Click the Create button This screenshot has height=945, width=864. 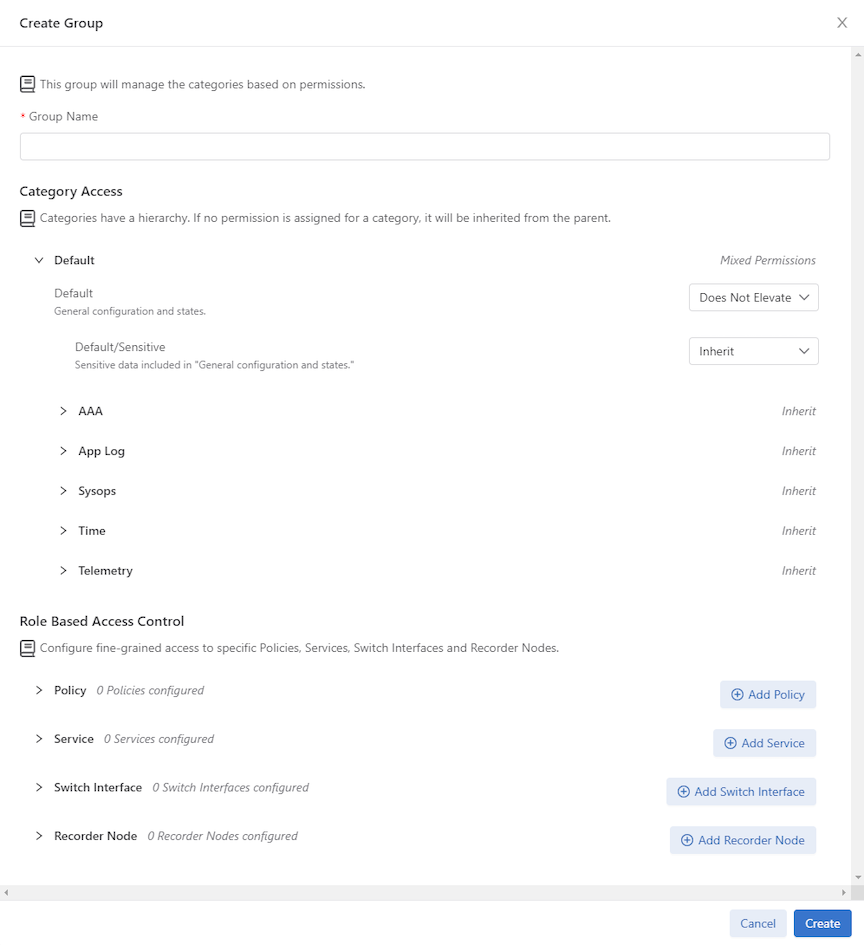(822, 923)
